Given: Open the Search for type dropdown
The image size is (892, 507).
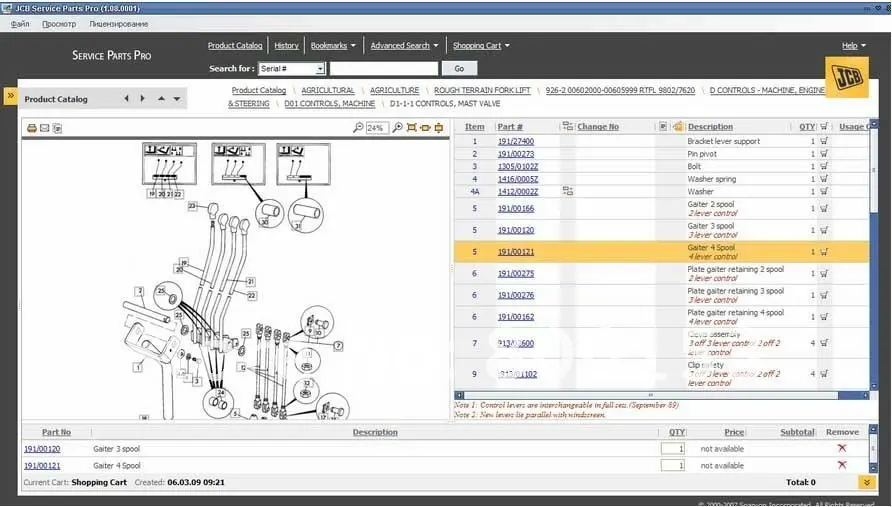Looking at the screenshot, I should (x=320, y=68).
